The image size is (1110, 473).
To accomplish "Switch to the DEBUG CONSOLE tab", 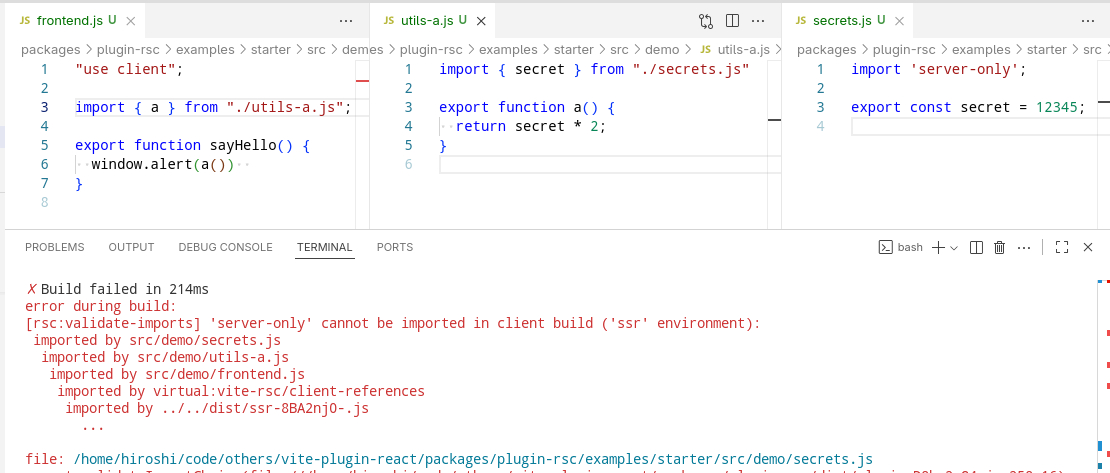I will coord(225,247).
